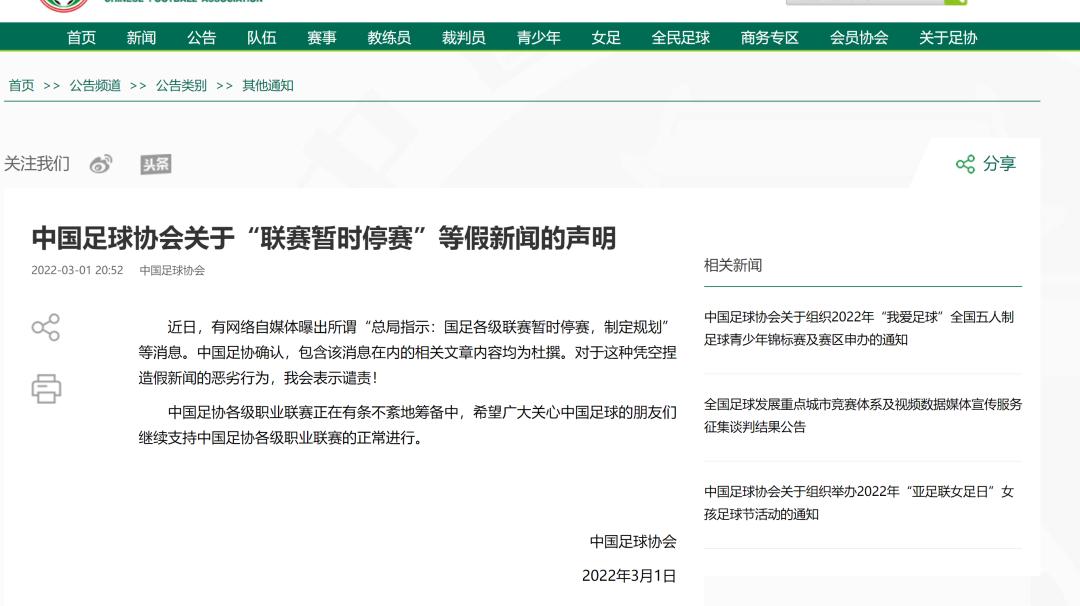Open the 赛事 navigation menu item
1080x606 pixels.
(x=322, y=38)
